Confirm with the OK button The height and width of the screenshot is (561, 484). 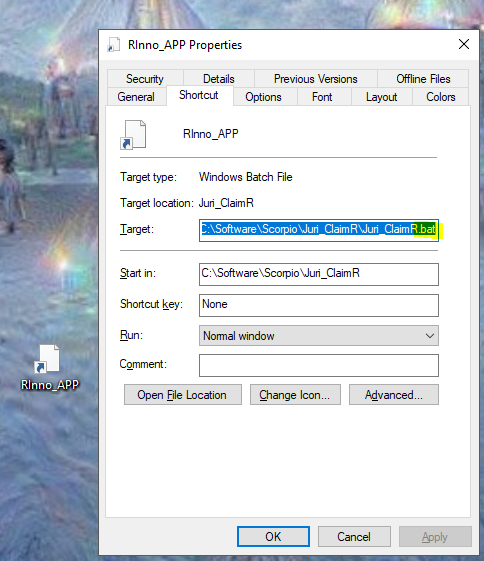point(273,536)
